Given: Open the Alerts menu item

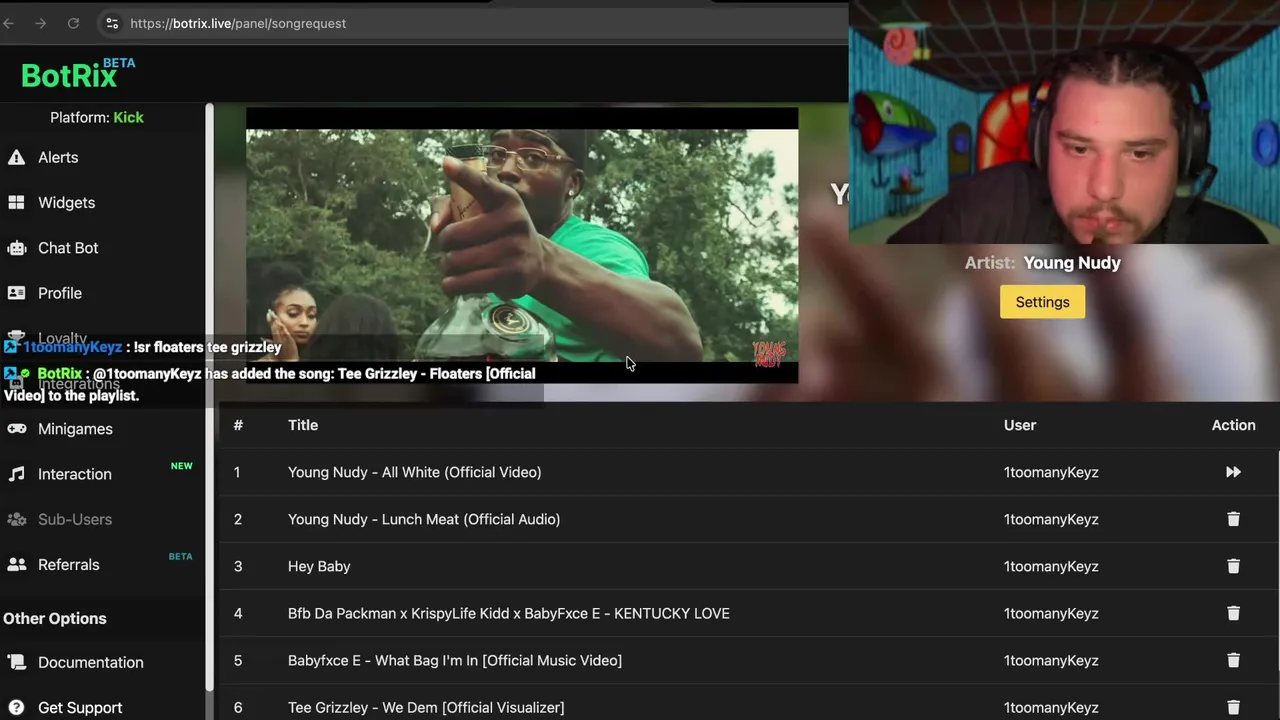Looking at the screenshot, I should [x=58, y=157].
